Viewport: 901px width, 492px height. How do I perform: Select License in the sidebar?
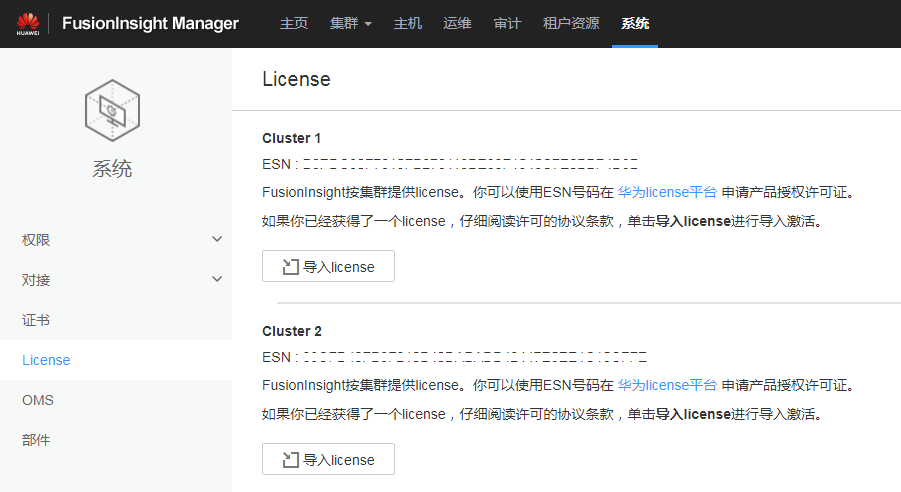click(x=47, y=360)
